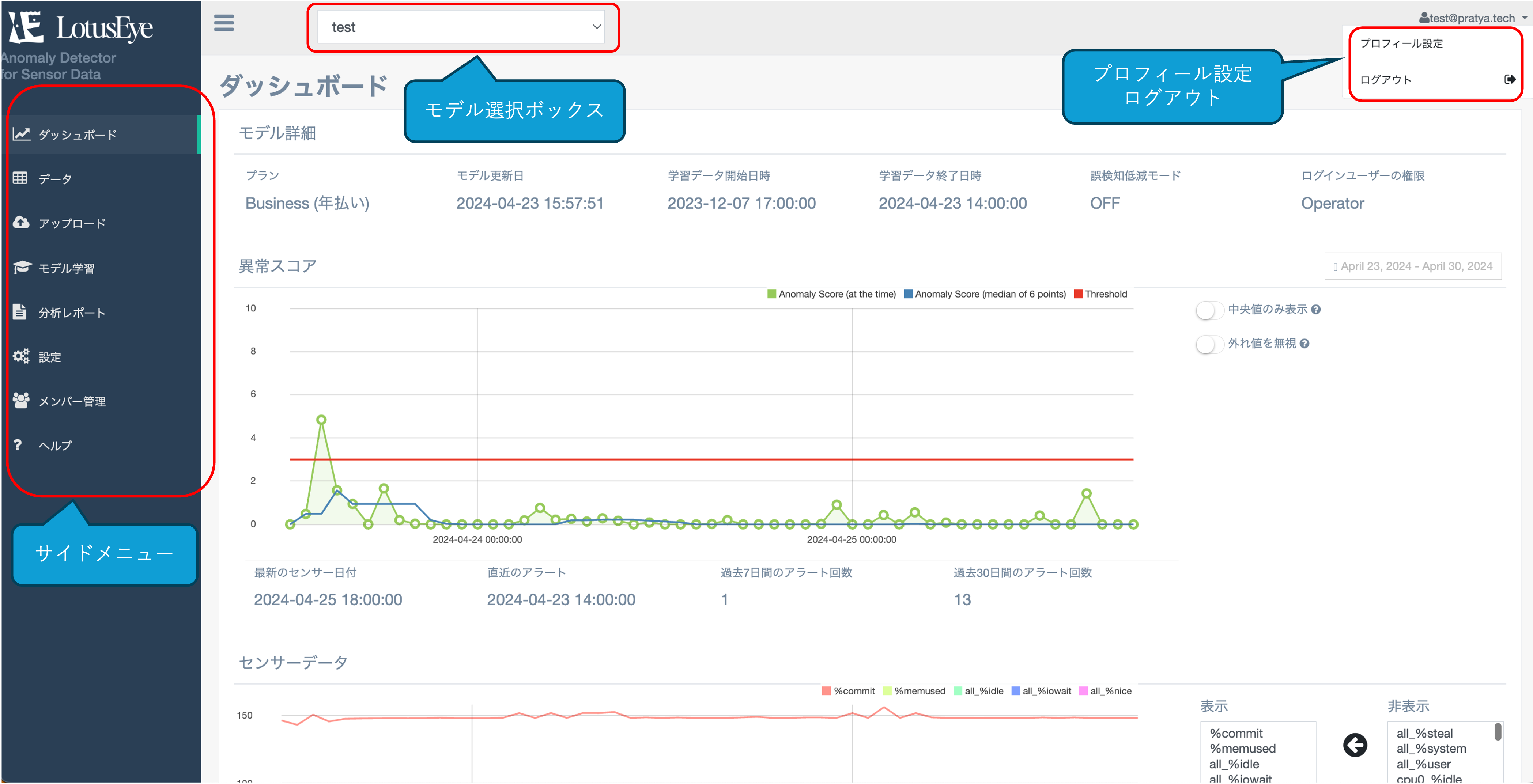Click the user icon beside test@pratya.tech
The height and width of the screenshot is (784, 1533).
(x=1424, y=18)
